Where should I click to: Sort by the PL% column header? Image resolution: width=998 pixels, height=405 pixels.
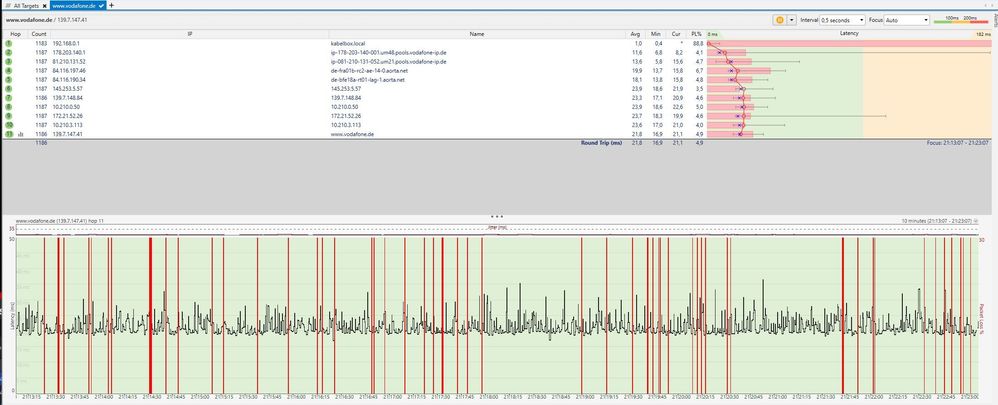pos(698,34)
